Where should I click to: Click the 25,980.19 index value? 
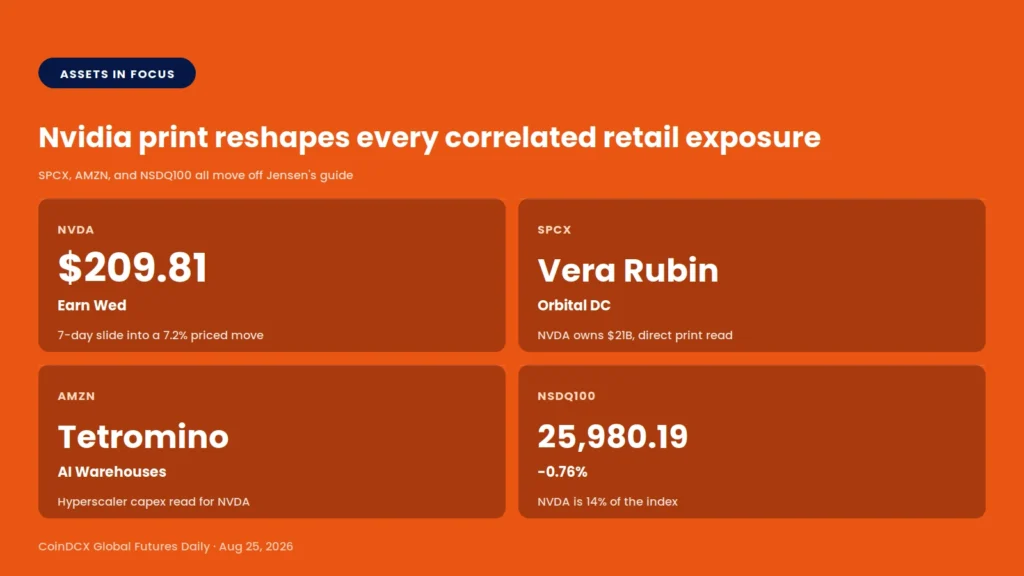613,436
